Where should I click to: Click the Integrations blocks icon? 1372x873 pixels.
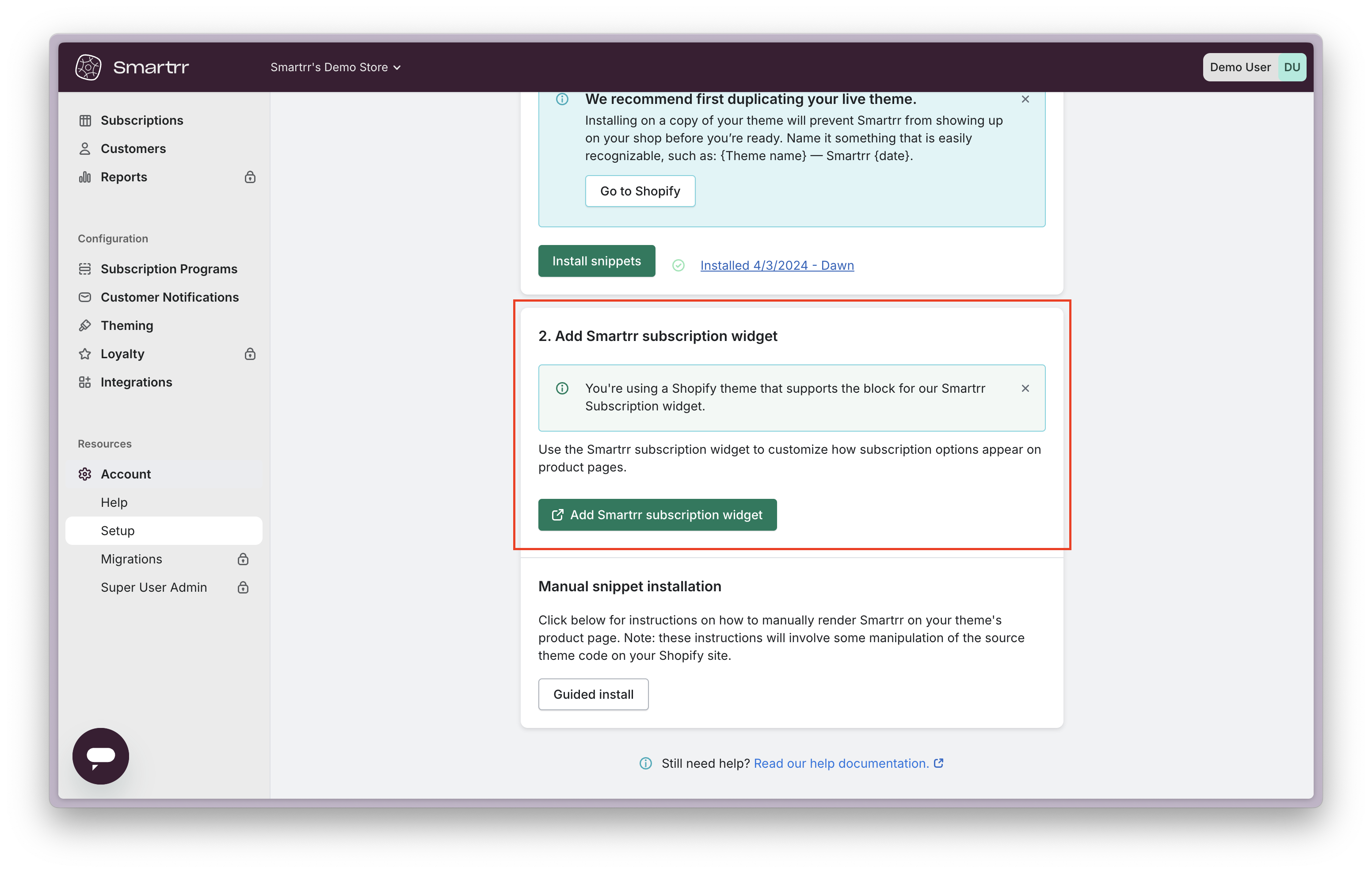pyautogui.click(x=85, y=382)
